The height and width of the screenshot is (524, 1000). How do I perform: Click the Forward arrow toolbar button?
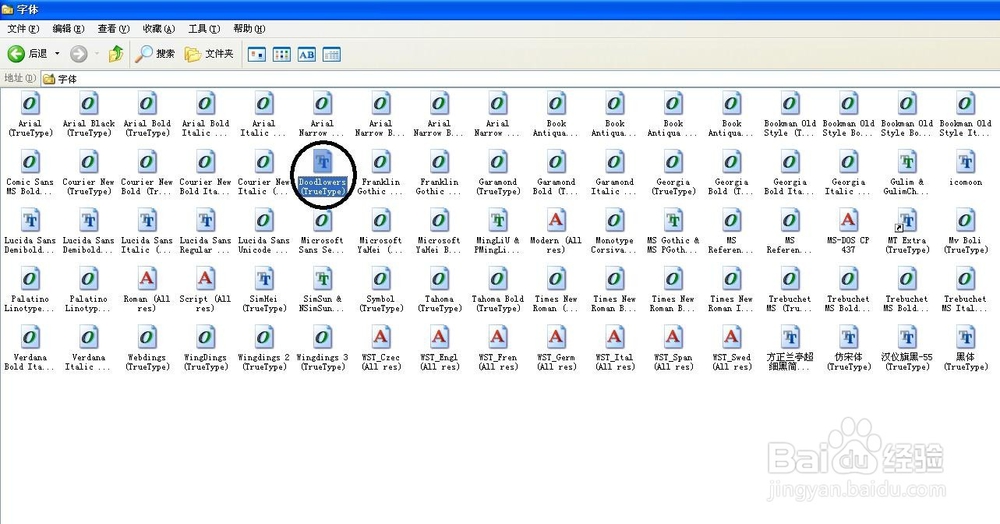(78, 54)
